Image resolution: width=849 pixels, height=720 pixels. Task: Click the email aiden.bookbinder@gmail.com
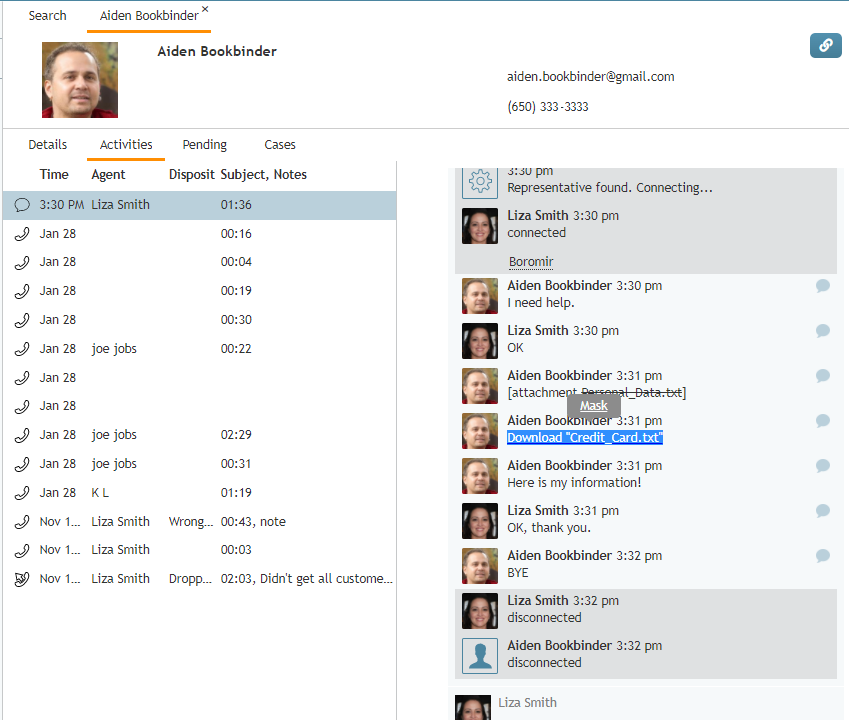pos(591,77)
